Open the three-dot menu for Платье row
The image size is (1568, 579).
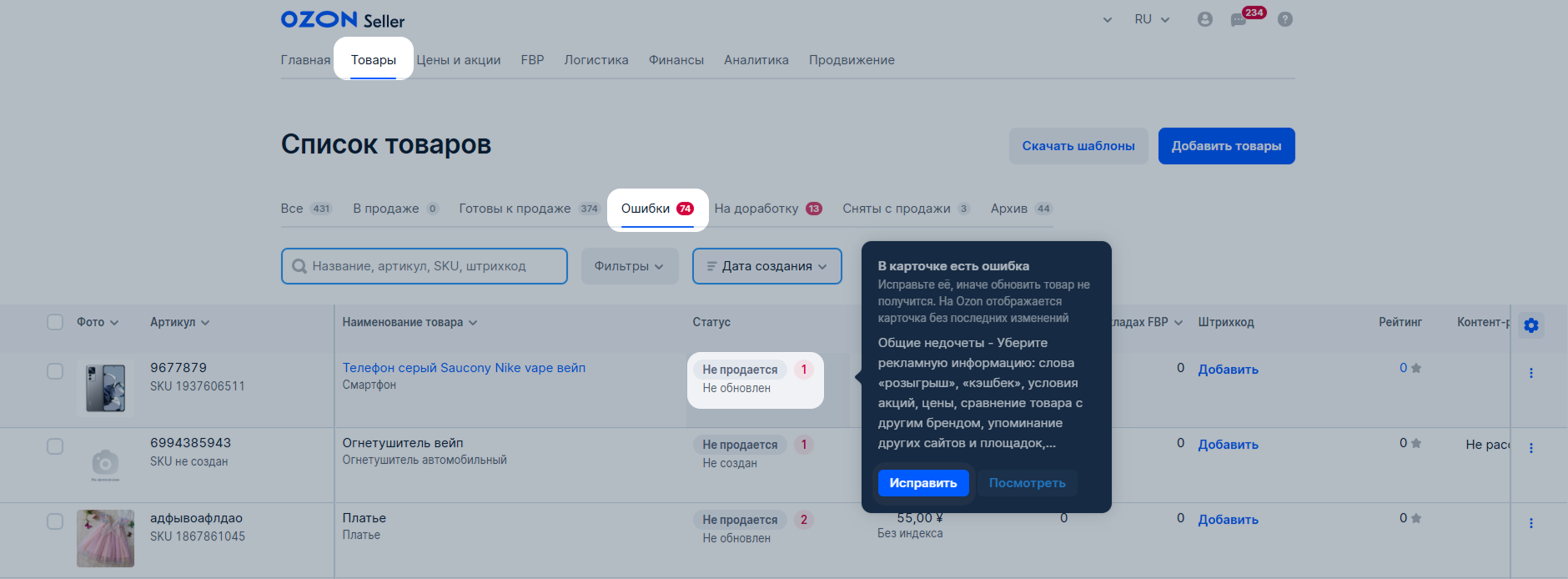click(x=1531, y=523)
